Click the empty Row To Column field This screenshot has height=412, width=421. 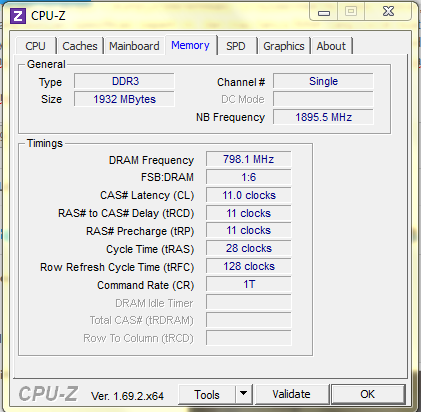[x=249, y=338]
